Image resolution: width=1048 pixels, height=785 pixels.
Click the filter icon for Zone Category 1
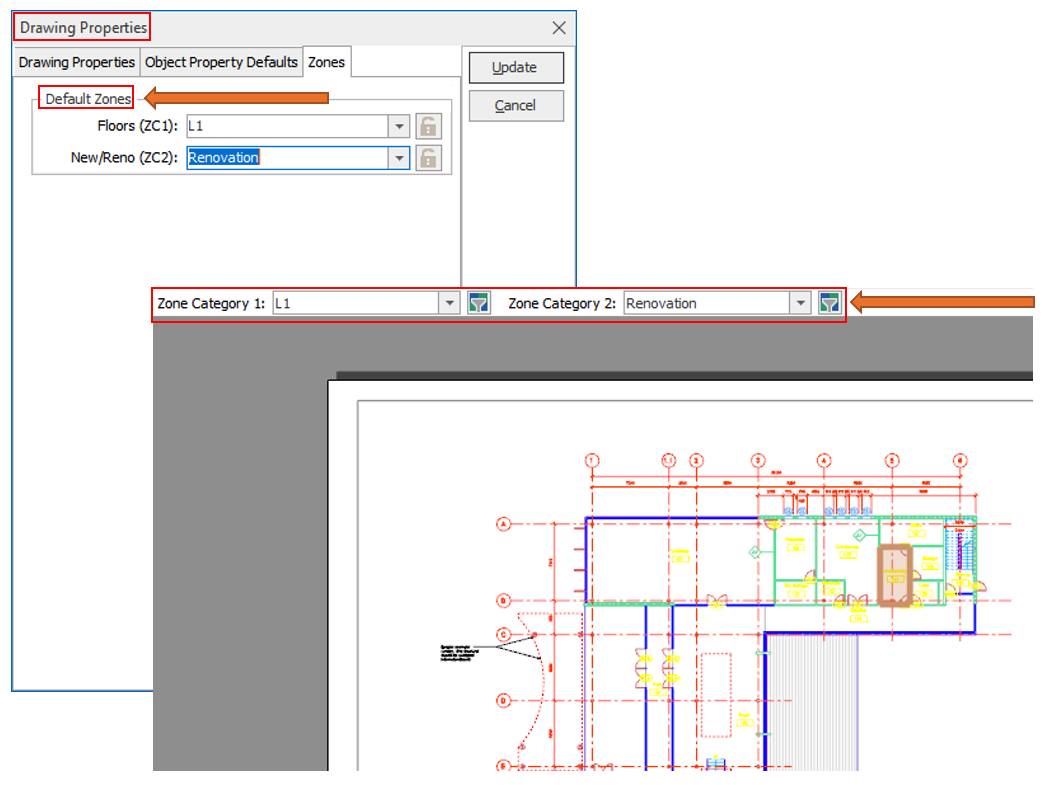[x=479, y=303]
